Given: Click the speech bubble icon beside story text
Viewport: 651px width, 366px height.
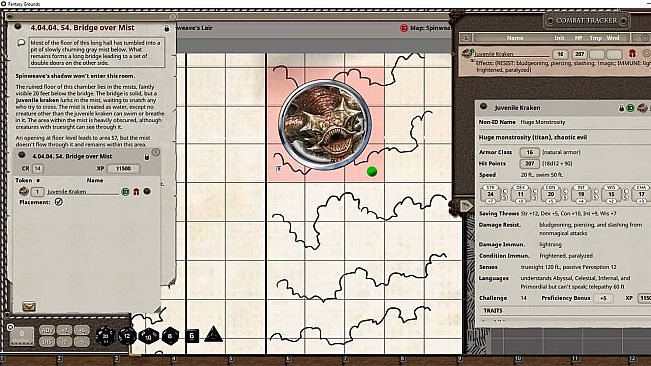Looking at the screenshot, I should coord(21,43).
